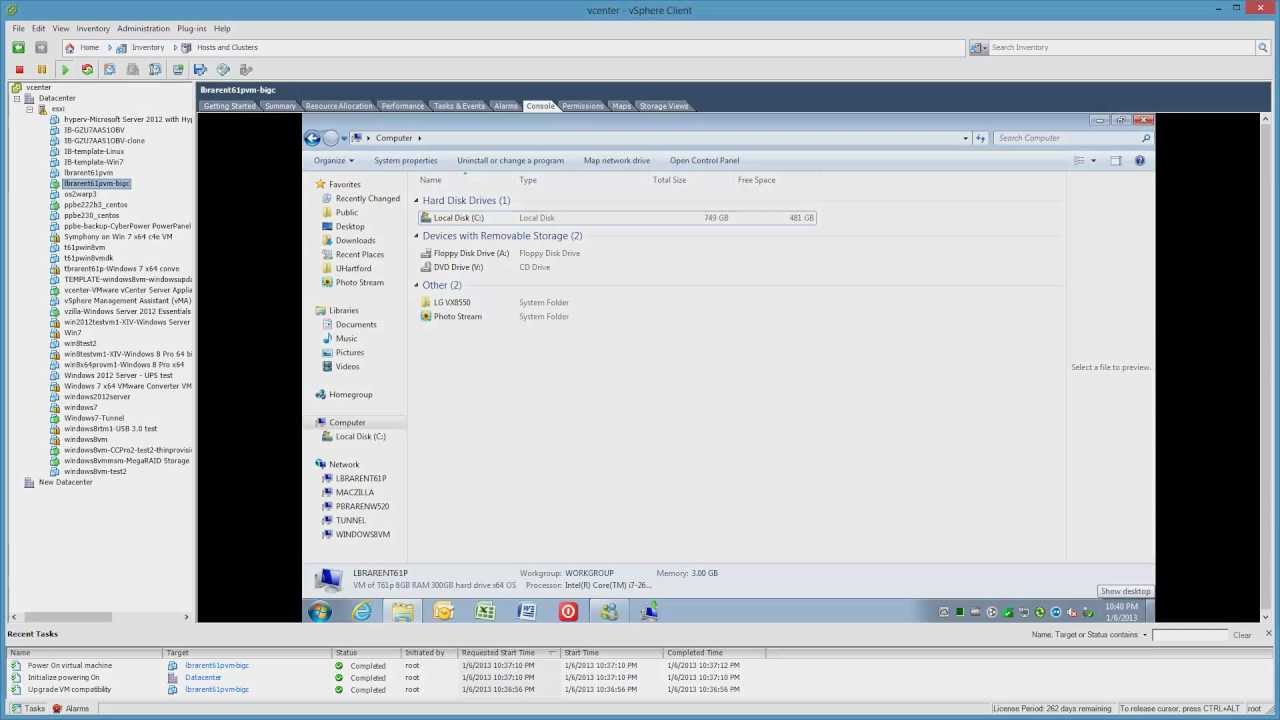Click the Windows Start orb in guest
Image resolution: width=1280 pixels, height=720 pixels.
[320, 612]
